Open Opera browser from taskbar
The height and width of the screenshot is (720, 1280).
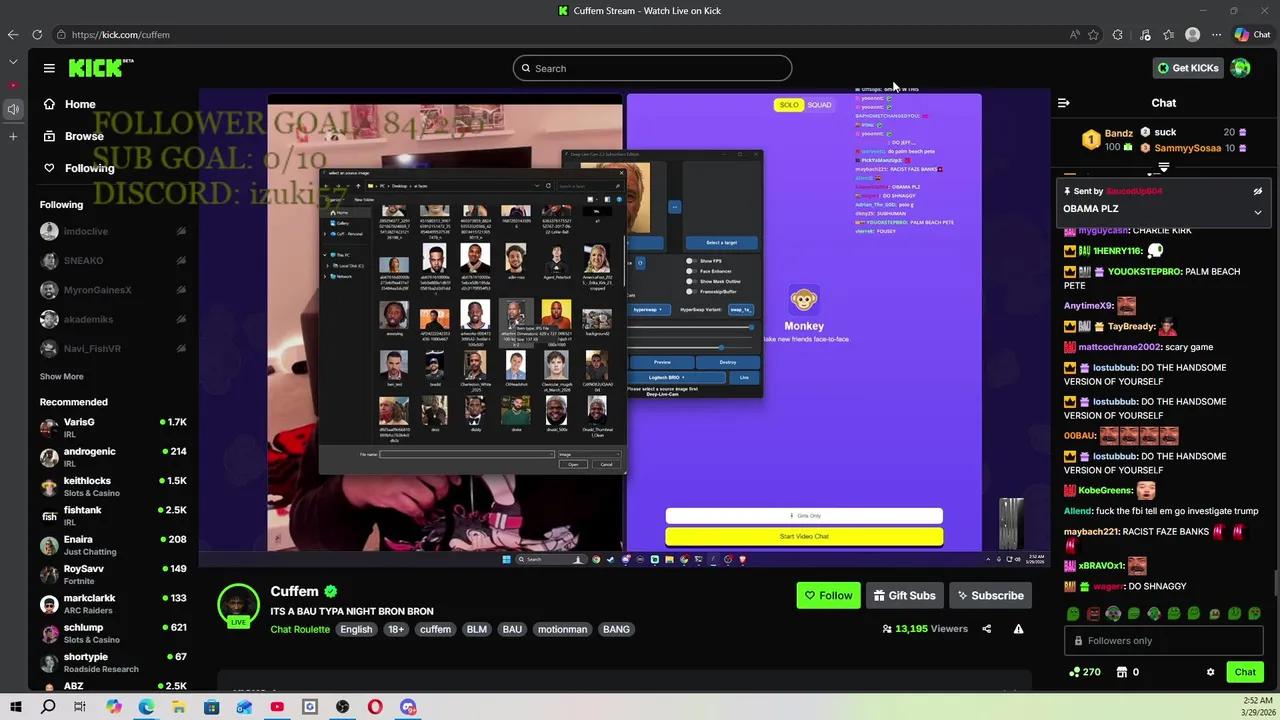click(375, 707)
